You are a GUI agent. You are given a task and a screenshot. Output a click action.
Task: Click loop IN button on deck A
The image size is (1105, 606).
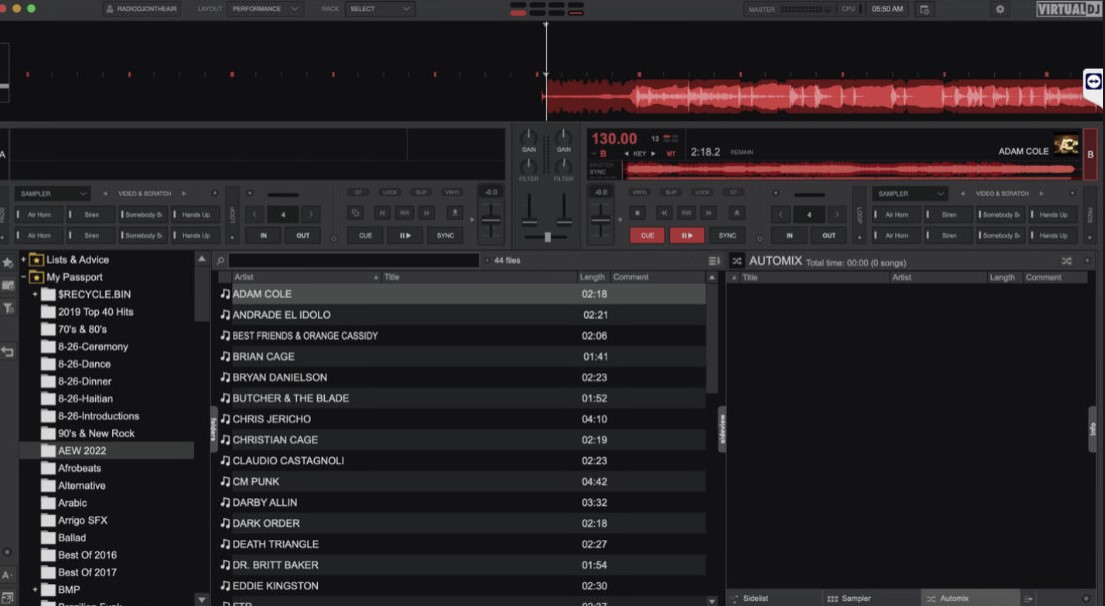pyautogui.click(x=264, y=235)
